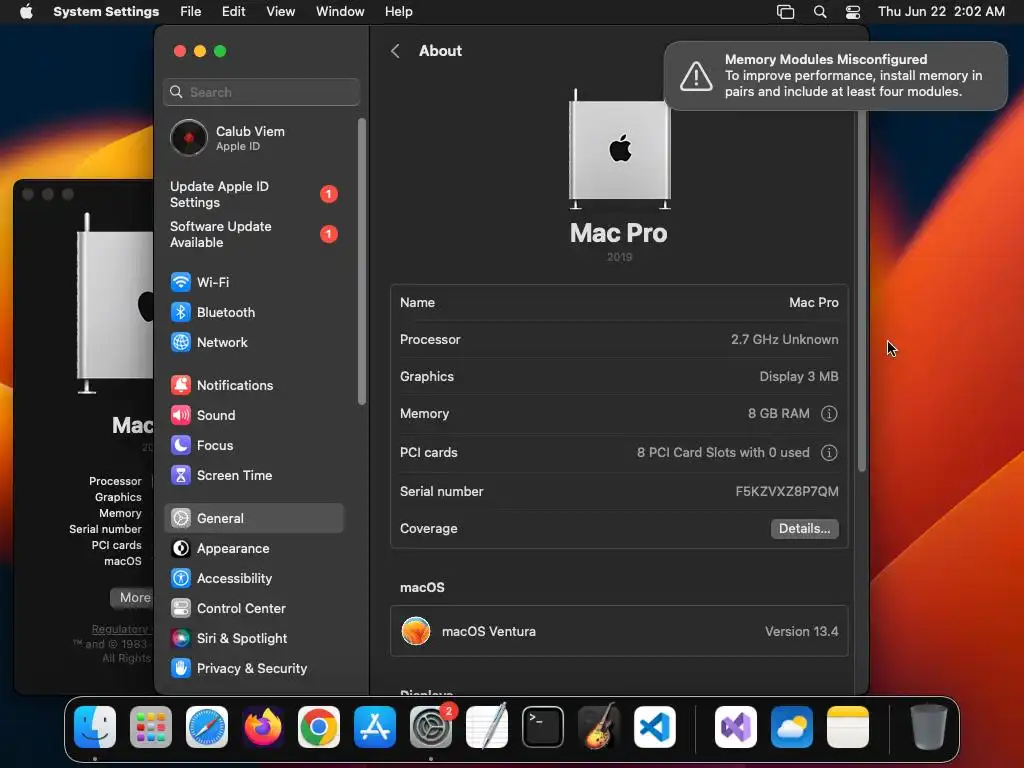Click the Mac Pro name value
The width and height of the screenshot is (1024, 768).
pos(814,302)
